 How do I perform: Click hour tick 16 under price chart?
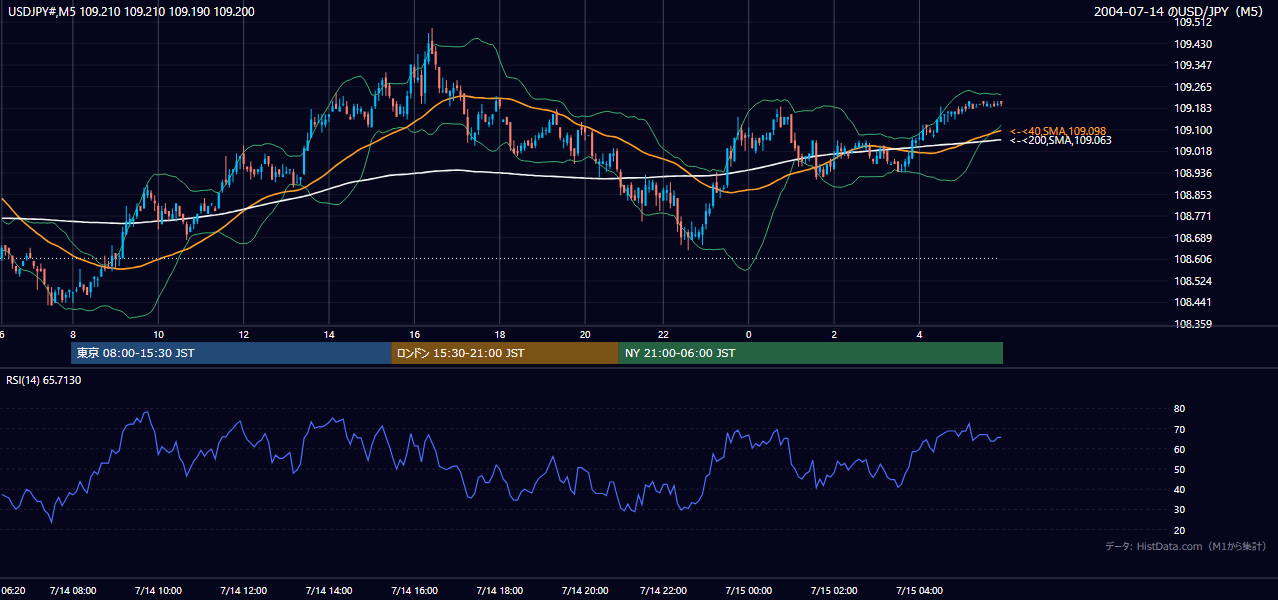click(414, 334)
